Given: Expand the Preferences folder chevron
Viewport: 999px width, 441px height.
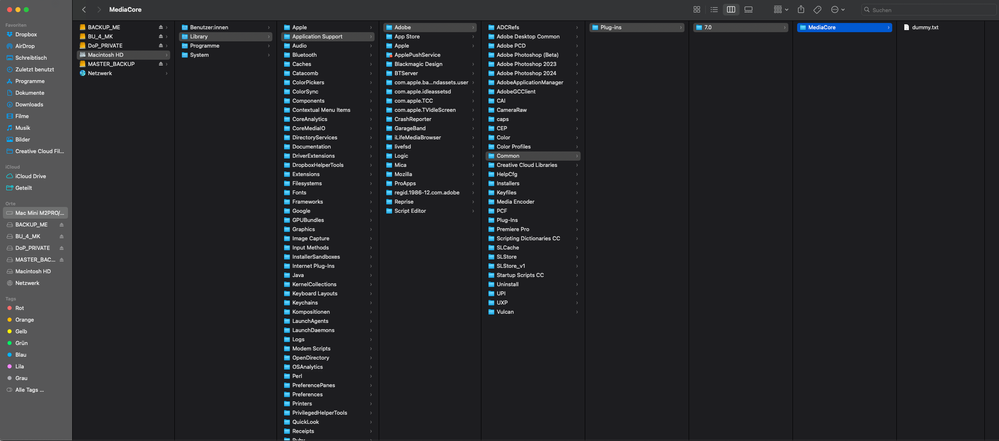Looking at the screenshot, I should pyautogui.click(x=371, y=394).
